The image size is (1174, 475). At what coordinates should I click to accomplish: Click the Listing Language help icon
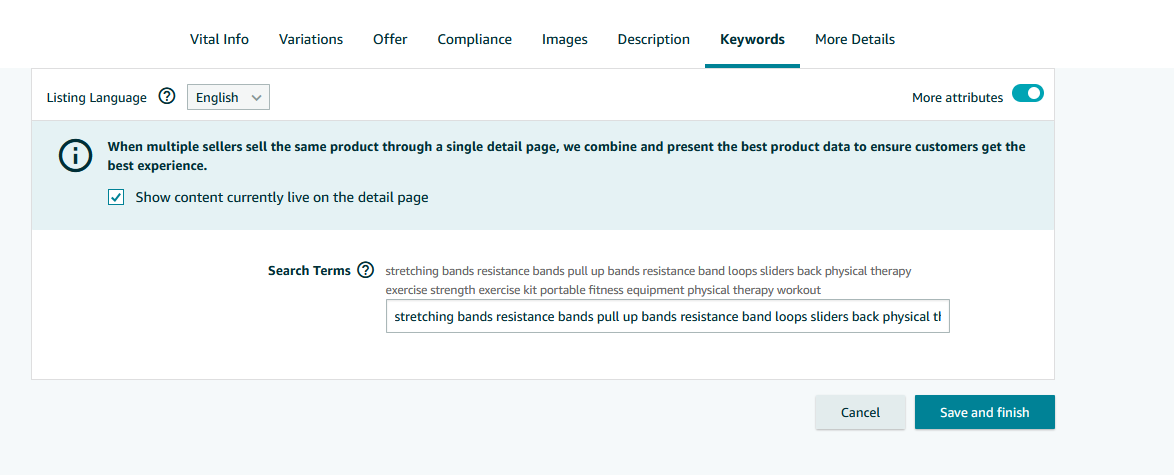pyautogui.click(x=167, y=97)
